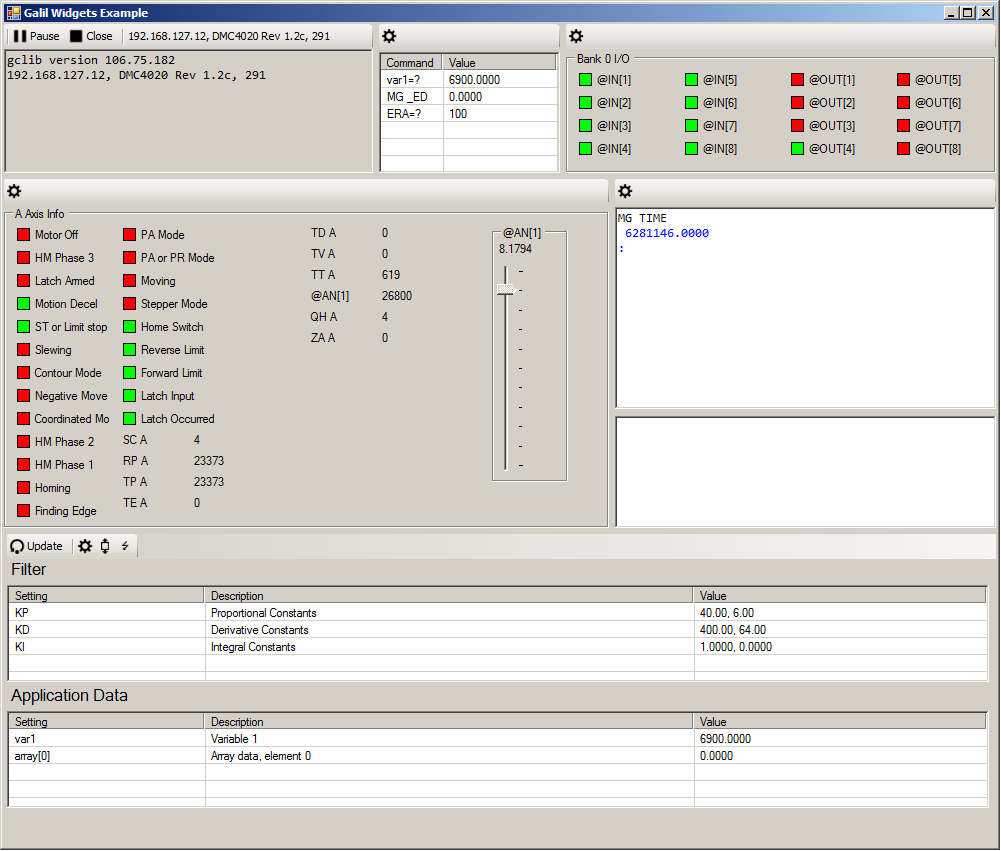Click inside the empty terminal input box
This screenshot has width=1001, height=851.
[x=804, y=470]
